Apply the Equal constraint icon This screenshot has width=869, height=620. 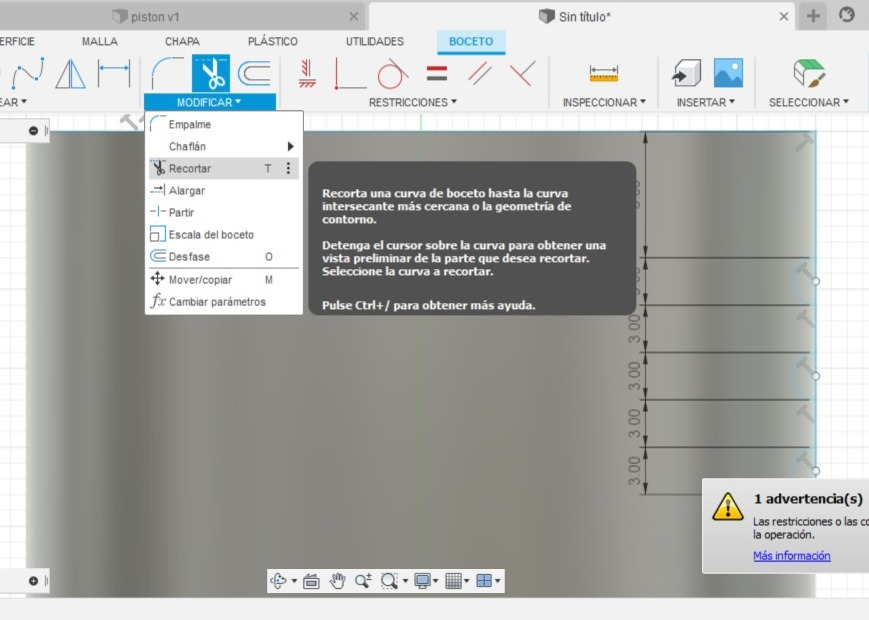pos(437,73)
